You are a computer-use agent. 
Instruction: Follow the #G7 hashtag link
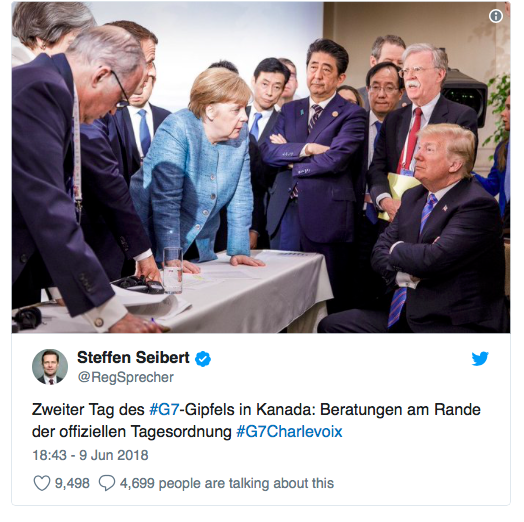[x=164, y=410]
